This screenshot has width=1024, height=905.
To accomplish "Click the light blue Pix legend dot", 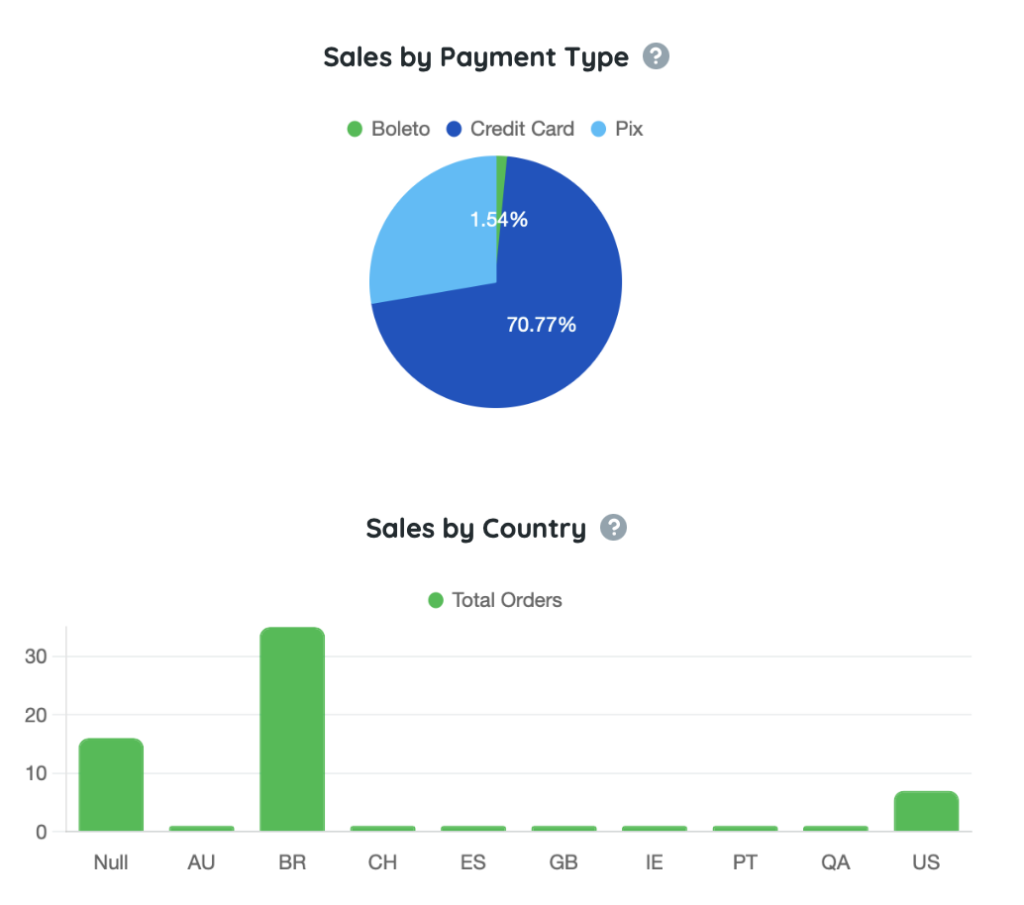I will (x=598, y=129).
